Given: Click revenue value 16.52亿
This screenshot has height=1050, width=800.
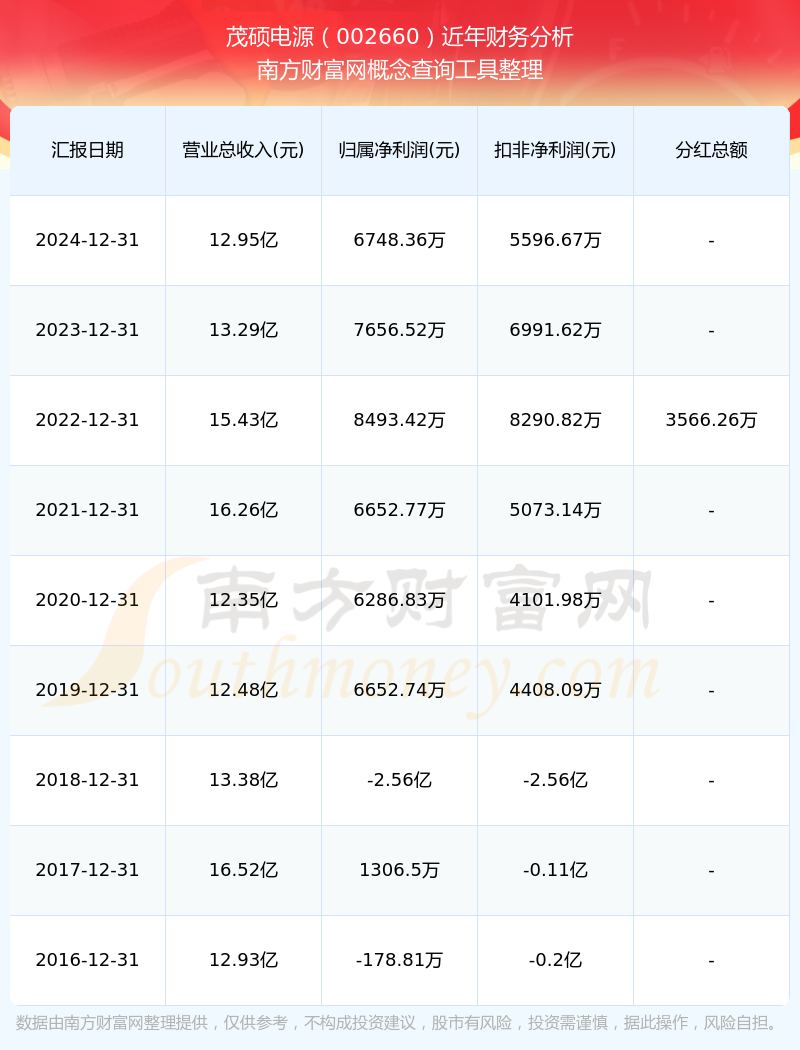Looking at the screenshot, I should coord(244,870).
